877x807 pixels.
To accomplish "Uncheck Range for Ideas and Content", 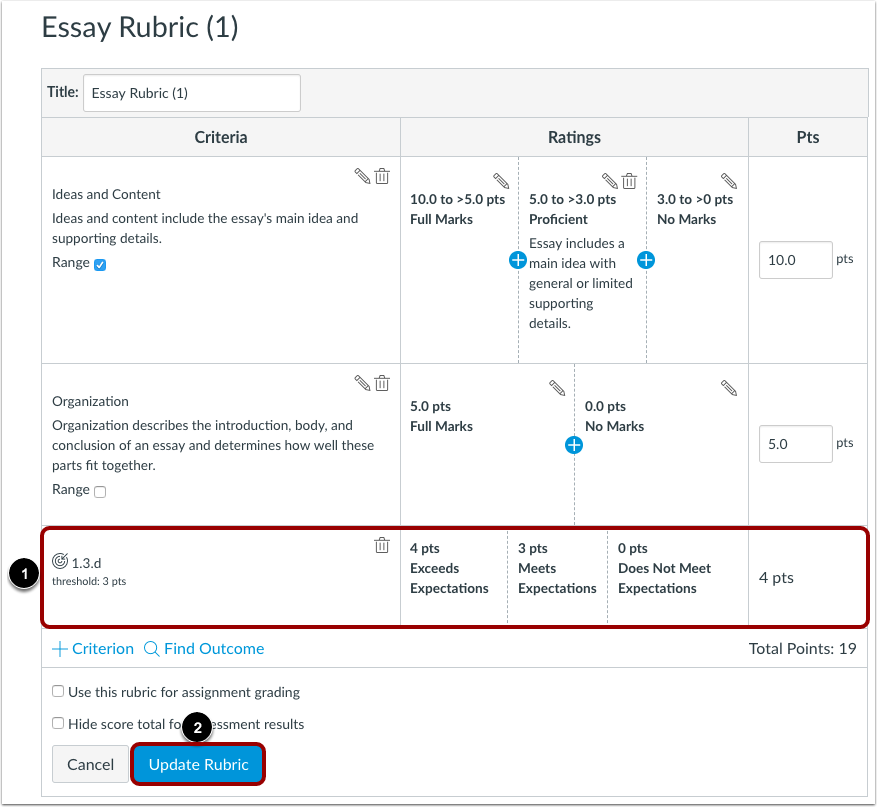I will (99, 264).
